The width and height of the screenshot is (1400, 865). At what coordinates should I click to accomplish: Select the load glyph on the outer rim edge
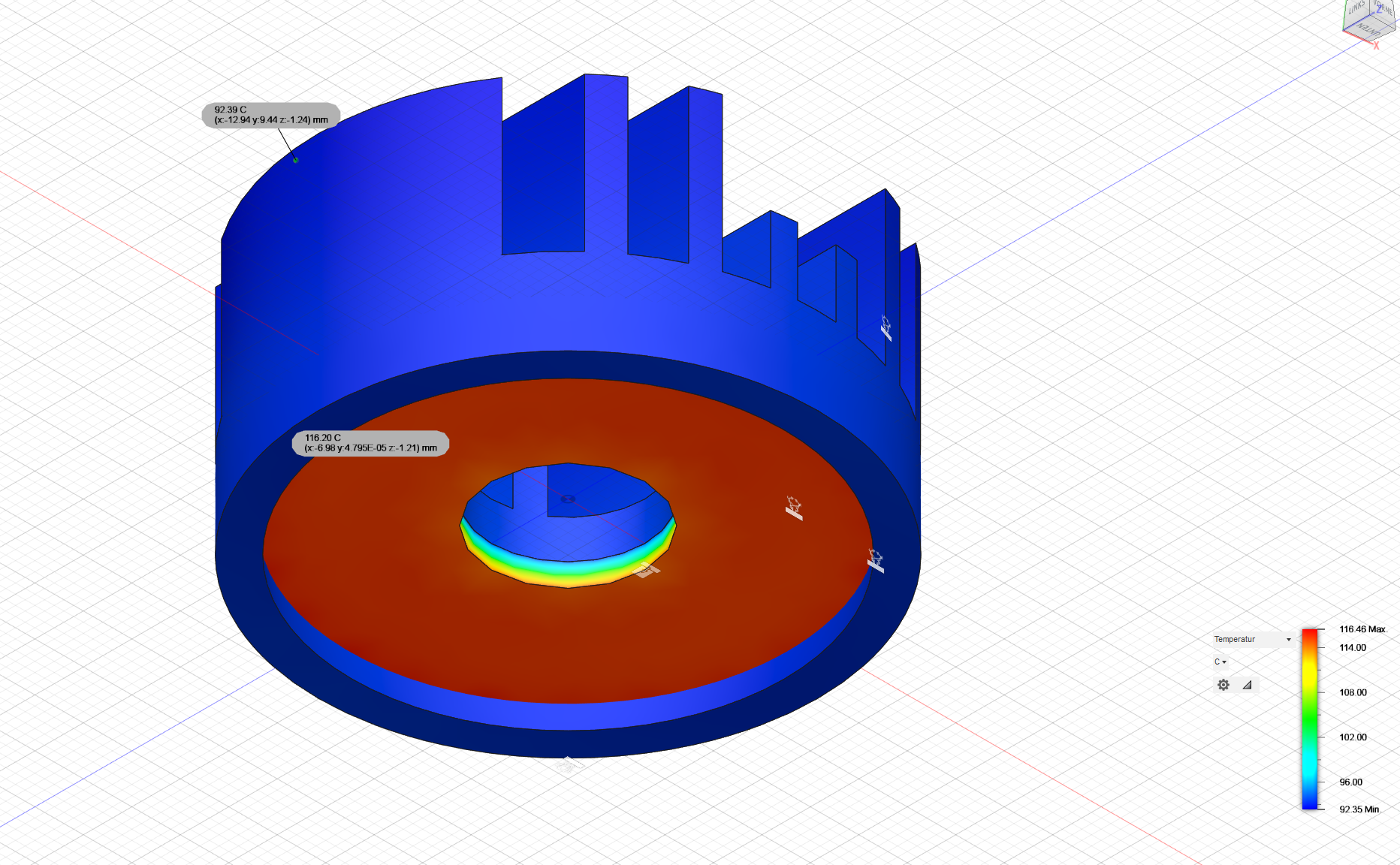click(x=876, y=560)
